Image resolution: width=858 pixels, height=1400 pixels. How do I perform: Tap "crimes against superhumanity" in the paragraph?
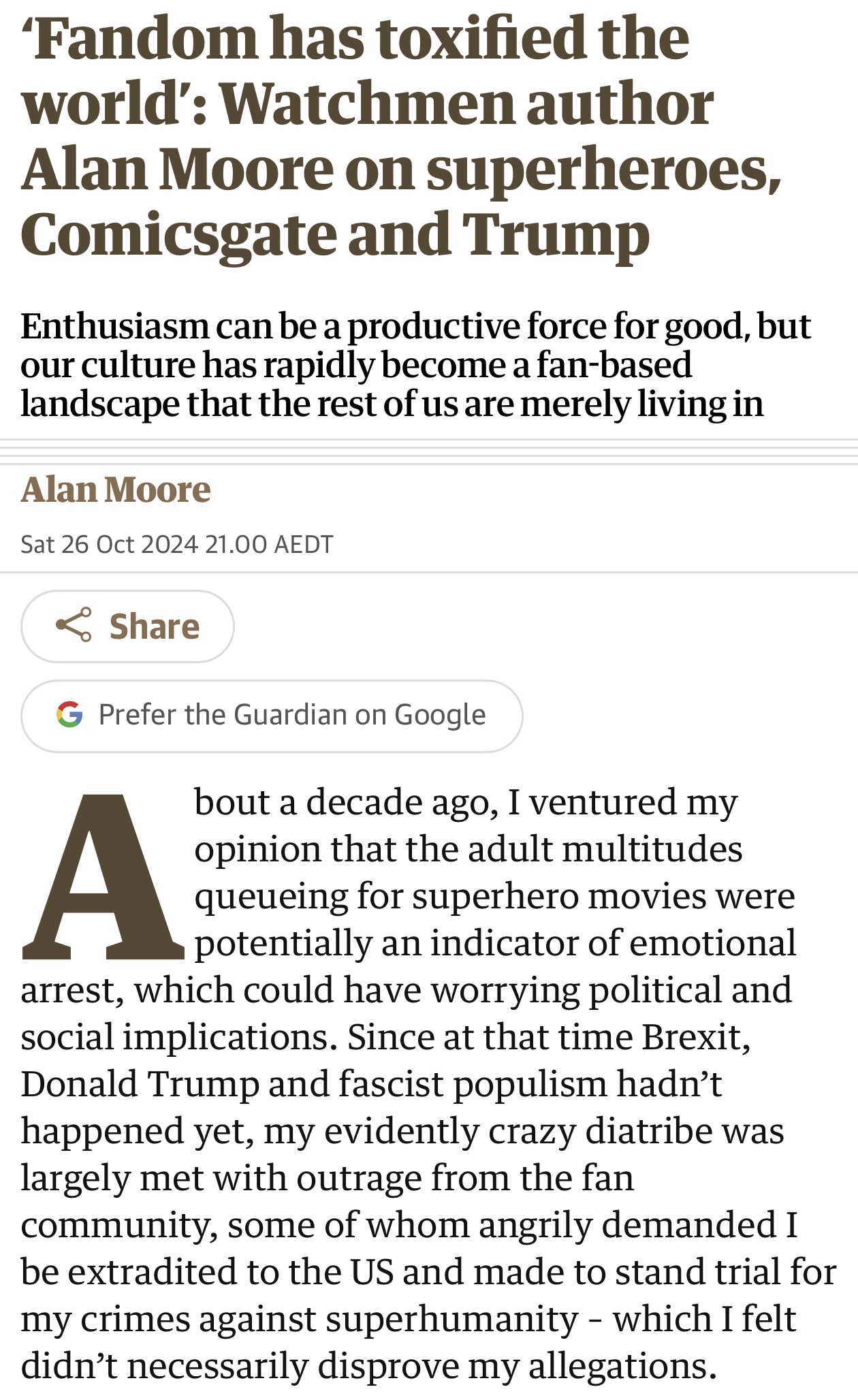click(x=328, y=1319)
